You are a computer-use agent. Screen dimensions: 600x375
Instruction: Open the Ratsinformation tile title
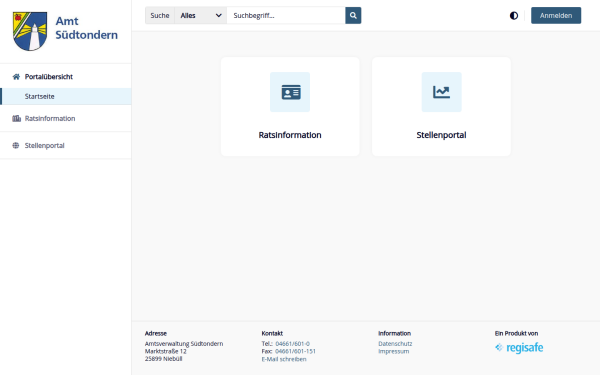pos(290,135)
